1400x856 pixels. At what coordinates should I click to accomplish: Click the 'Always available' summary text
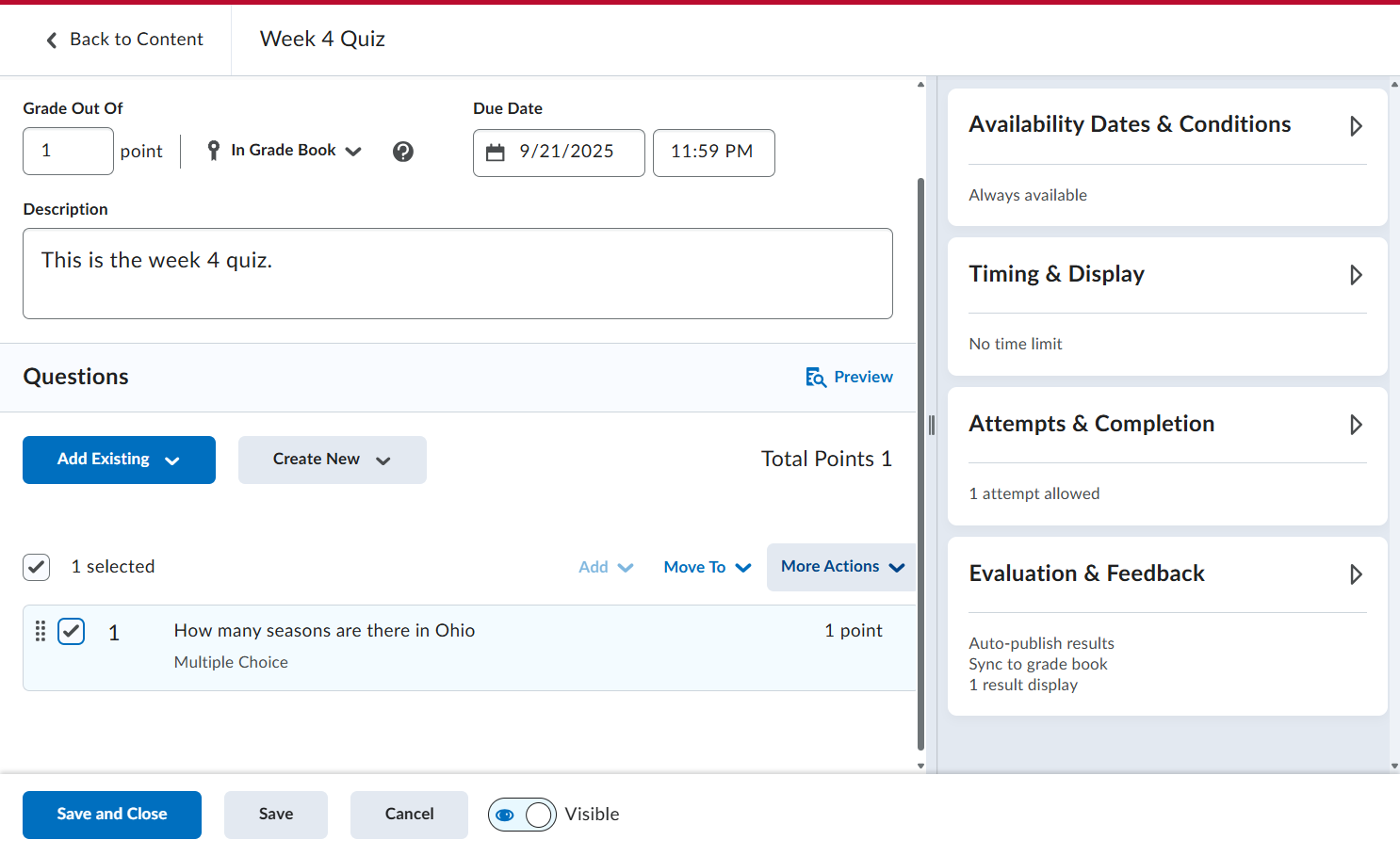pyautogui.click(x=1028, y=196)
